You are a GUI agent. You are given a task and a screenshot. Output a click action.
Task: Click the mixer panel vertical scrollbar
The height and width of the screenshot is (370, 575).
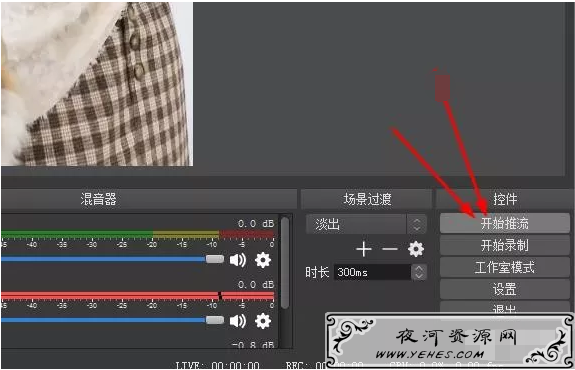coord(285,262)
